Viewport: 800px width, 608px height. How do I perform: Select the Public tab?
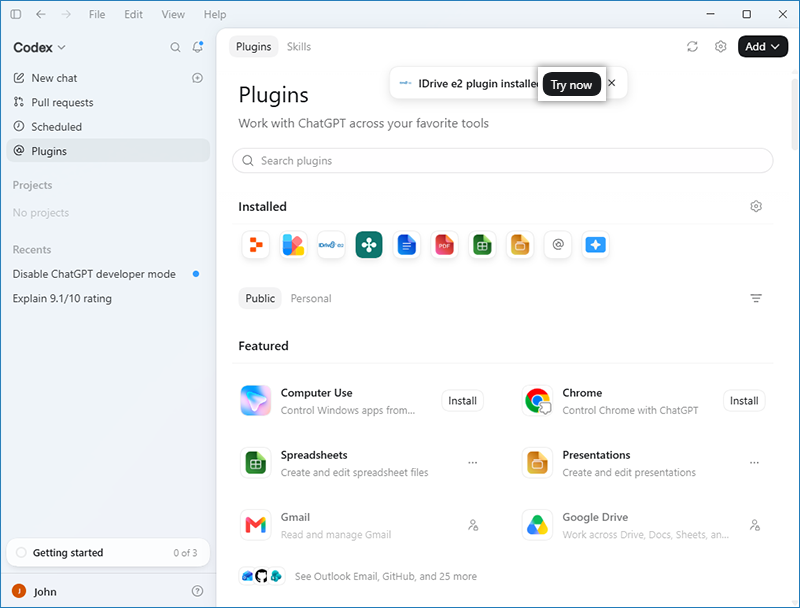click(260, 298)
